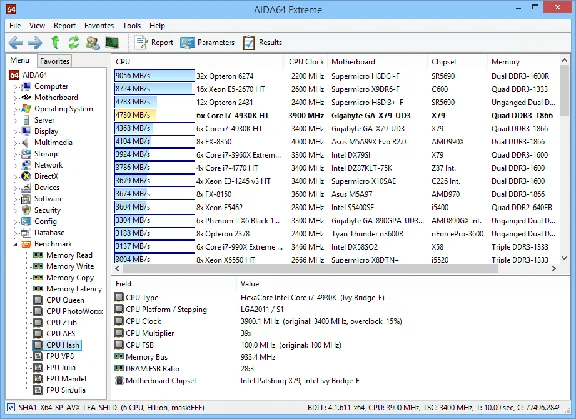Collapse the Benchmark tree node arrow
Image resolution: width=576 pixels, height=419 pixels.
15,244
